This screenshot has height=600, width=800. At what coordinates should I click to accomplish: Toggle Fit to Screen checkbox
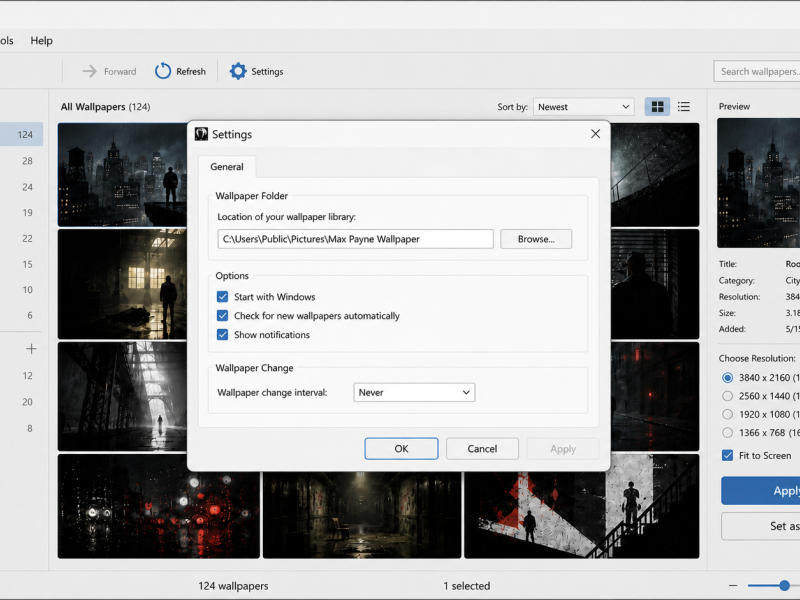pyautogui.click(x=728, y=456)
